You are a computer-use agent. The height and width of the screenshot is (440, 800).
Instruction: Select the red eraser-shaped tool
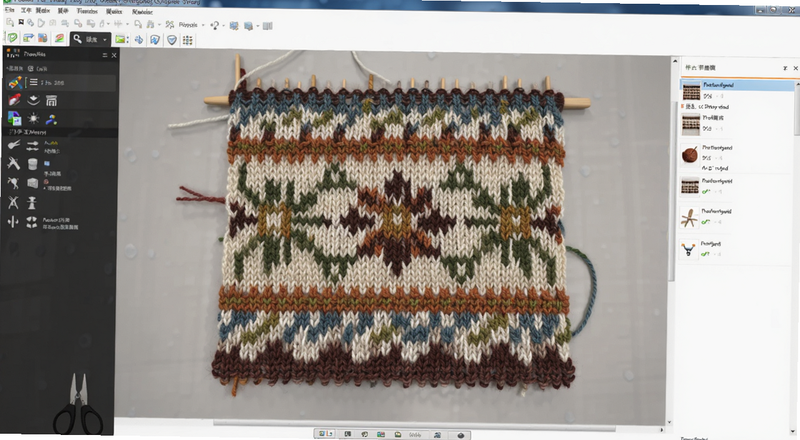(14, 100)
